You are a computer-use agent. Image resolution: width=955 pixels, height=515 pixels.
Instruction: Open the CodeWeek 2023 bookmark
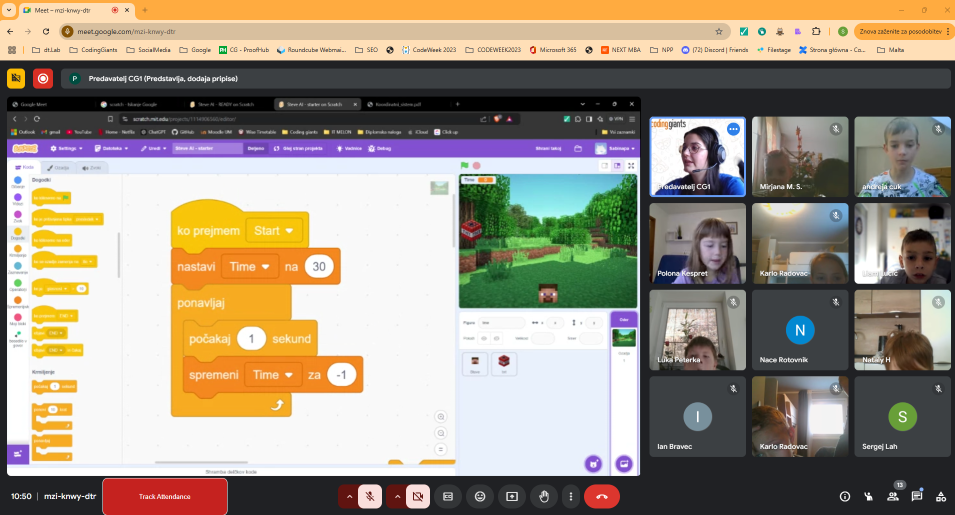(x=428, y=49)
